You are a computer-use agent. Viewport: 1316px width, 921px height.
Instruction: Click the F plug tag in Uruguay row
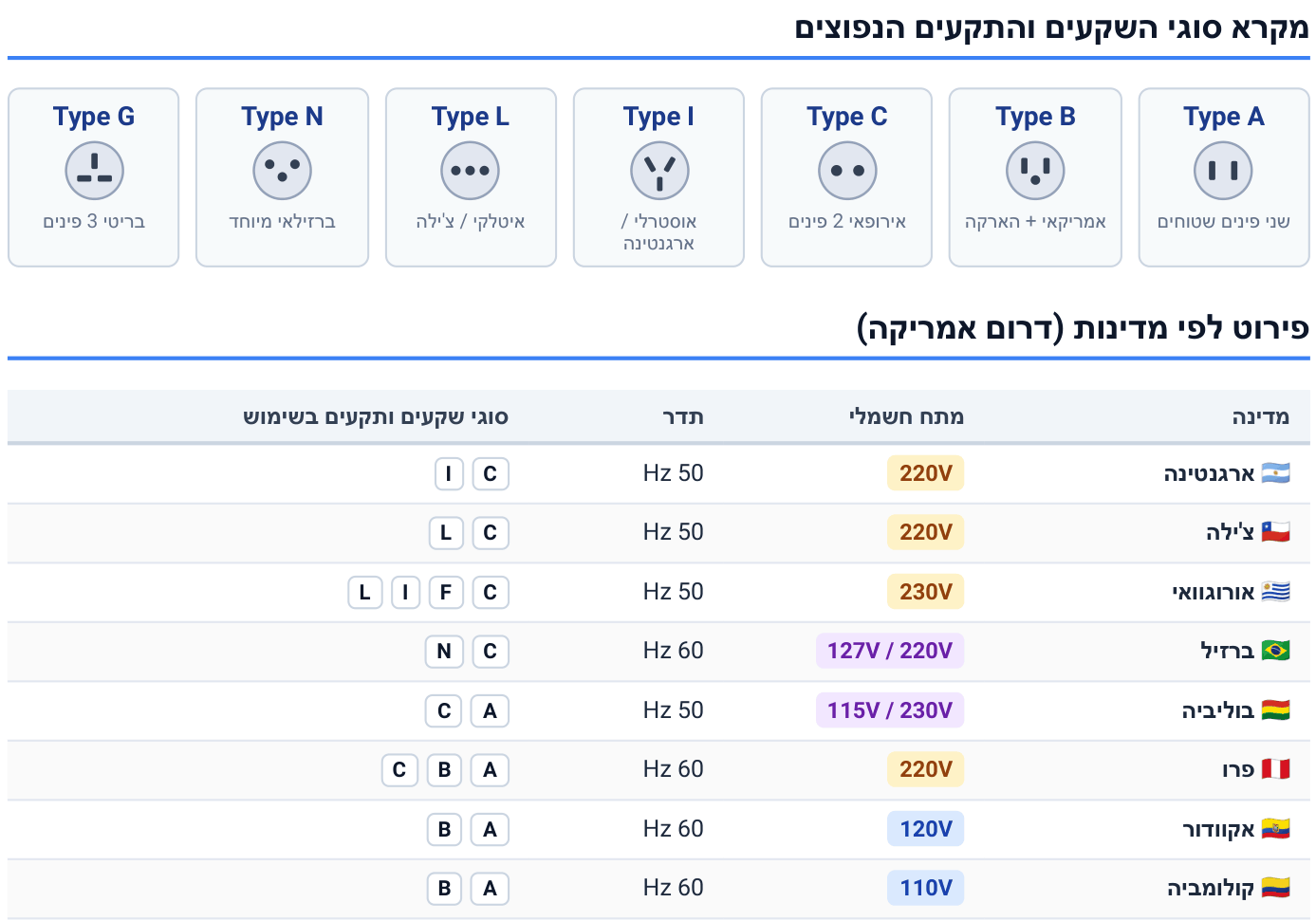(x=446, y=593)
